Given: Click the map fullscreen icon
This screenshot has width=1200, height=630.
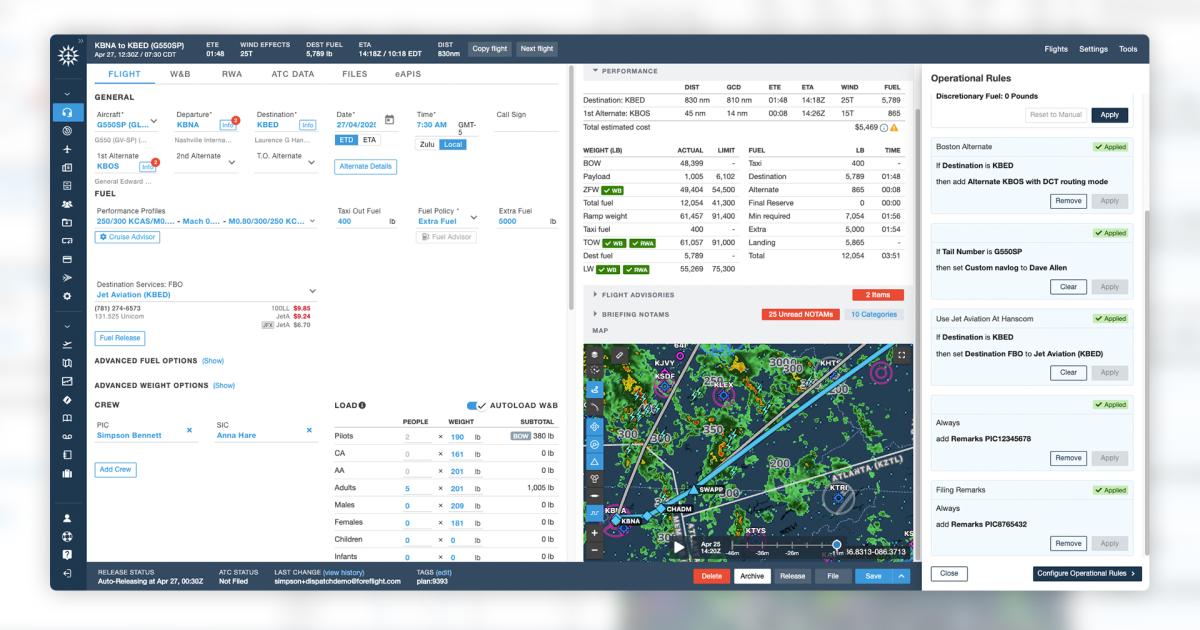Looking at the screenshot, I should pos(902,354).
